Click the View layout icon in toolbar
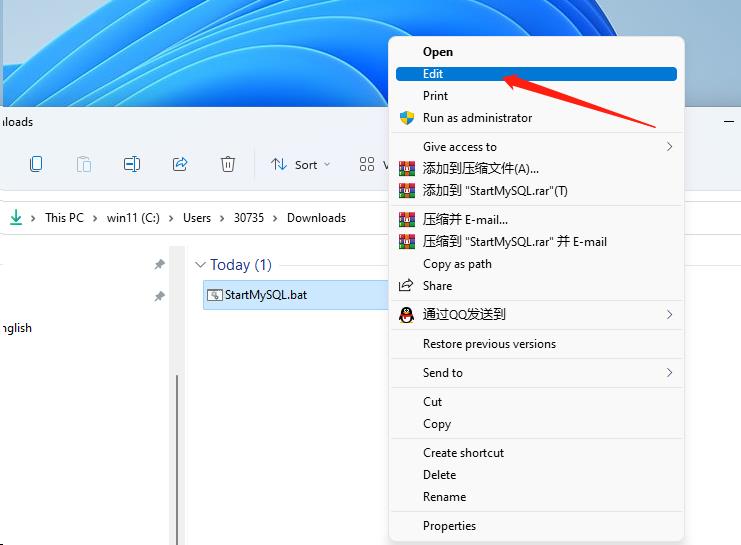741x545 pixels. coord(364,164)
